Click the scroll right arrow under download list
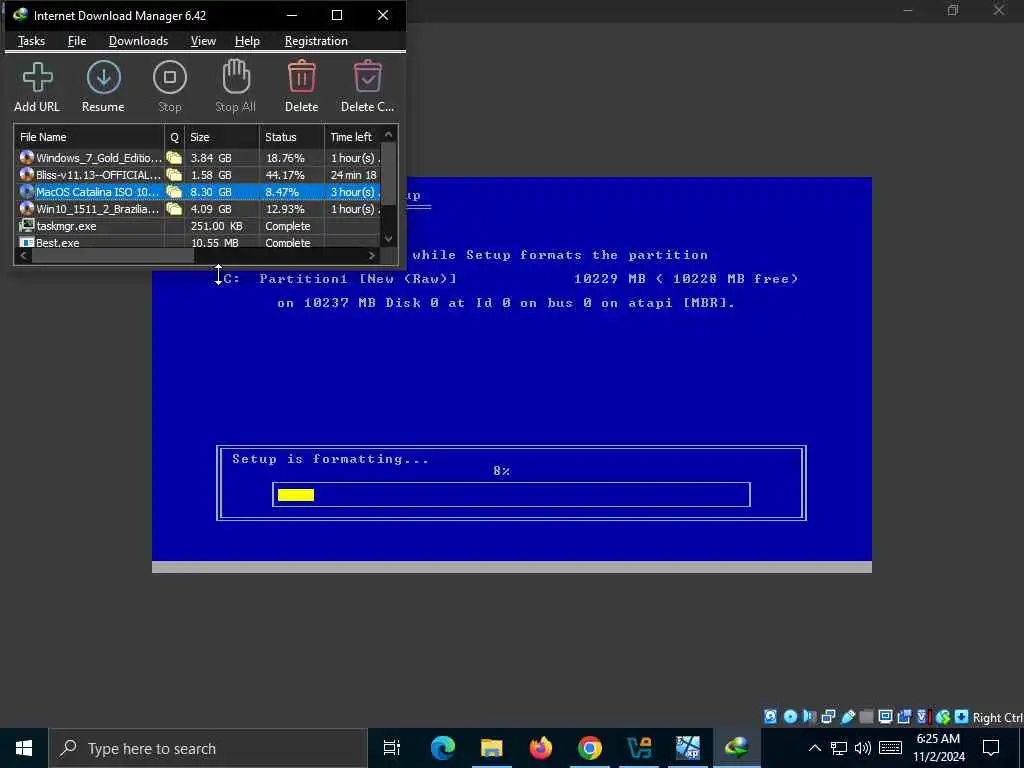Viewport: 1024px width, 768px height. [x=372, y=255]
